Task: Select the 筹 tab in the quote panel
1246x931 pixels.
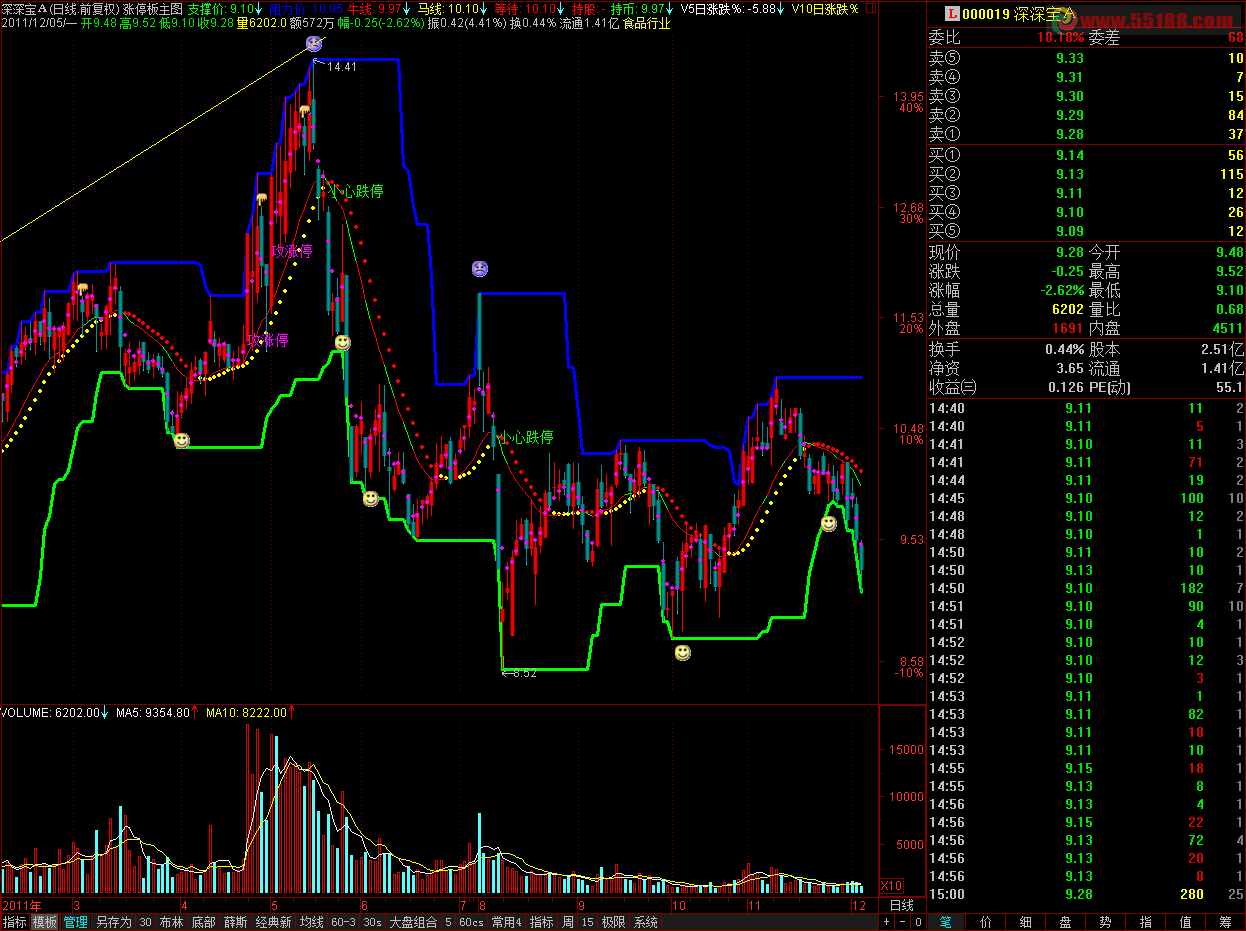Action: tap(1225, 922)
